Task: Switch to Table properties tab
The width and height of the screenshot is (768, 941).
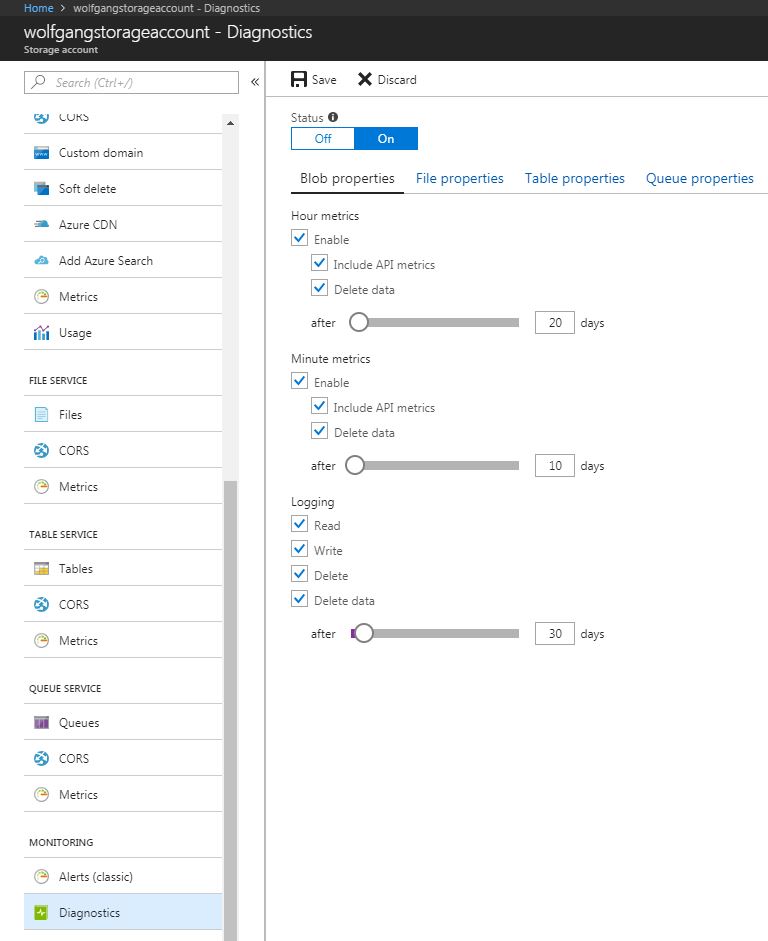Action: pos(574,178)
